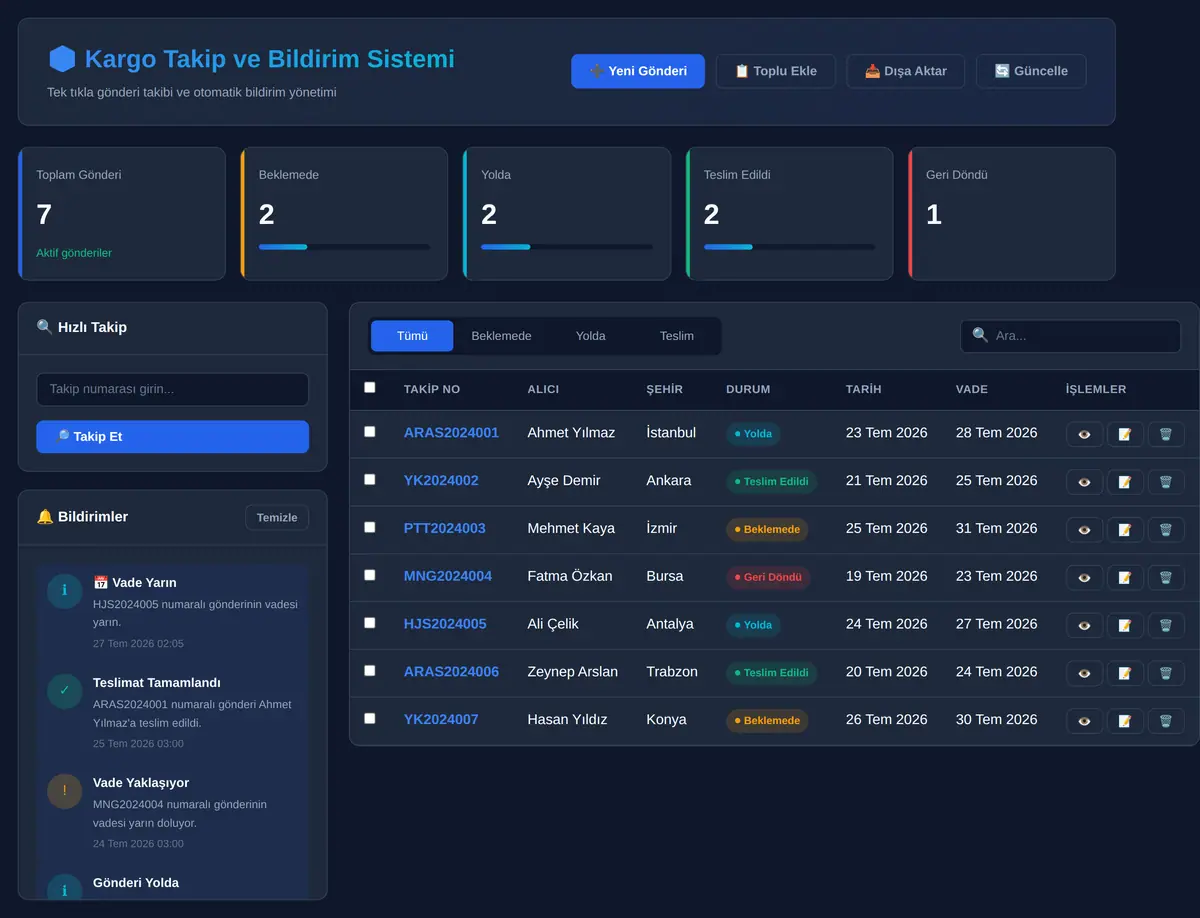
Task: Select all shipments with header checkbox
Action: 370,387
